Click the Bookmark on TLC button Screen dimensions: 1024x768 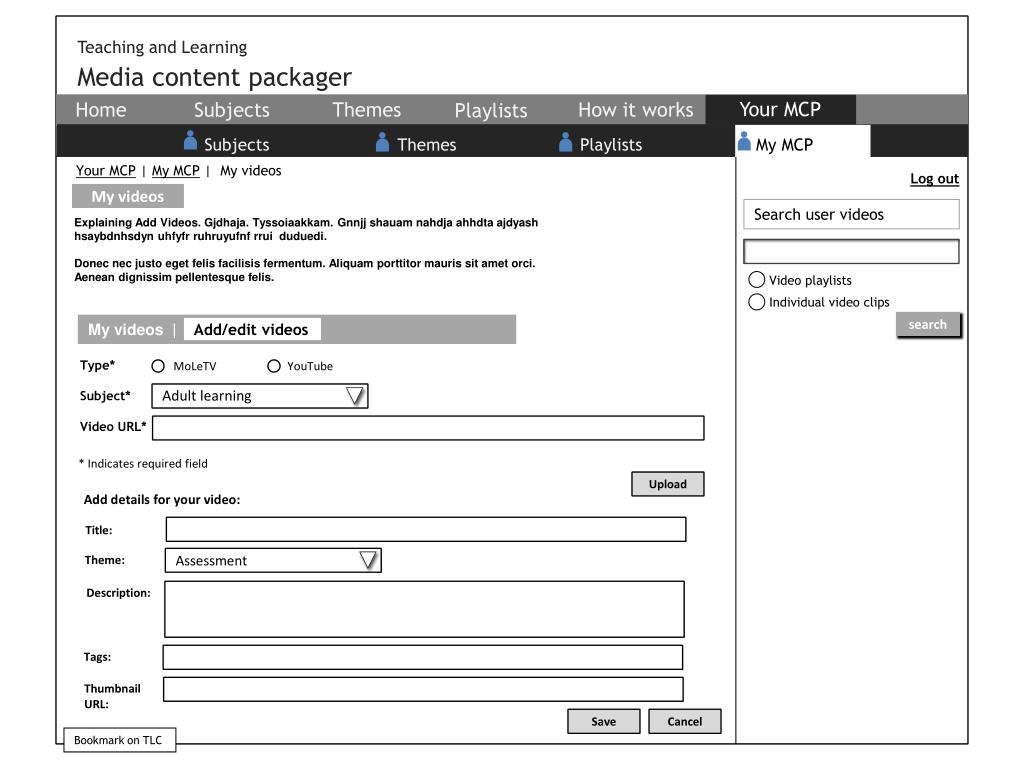coord(119,741)
